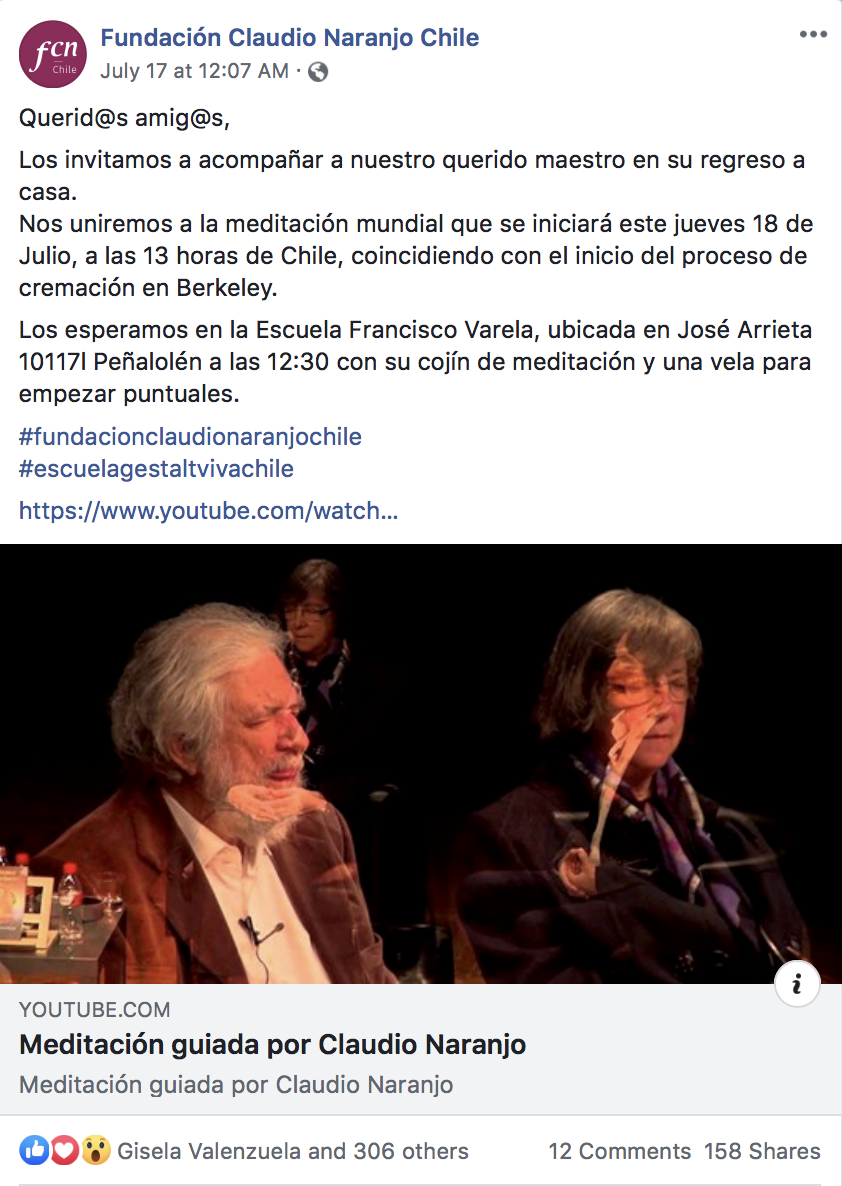Click the Wow reaction emoji icon
Screen dimensions: 842x1186
[96, 1150]
